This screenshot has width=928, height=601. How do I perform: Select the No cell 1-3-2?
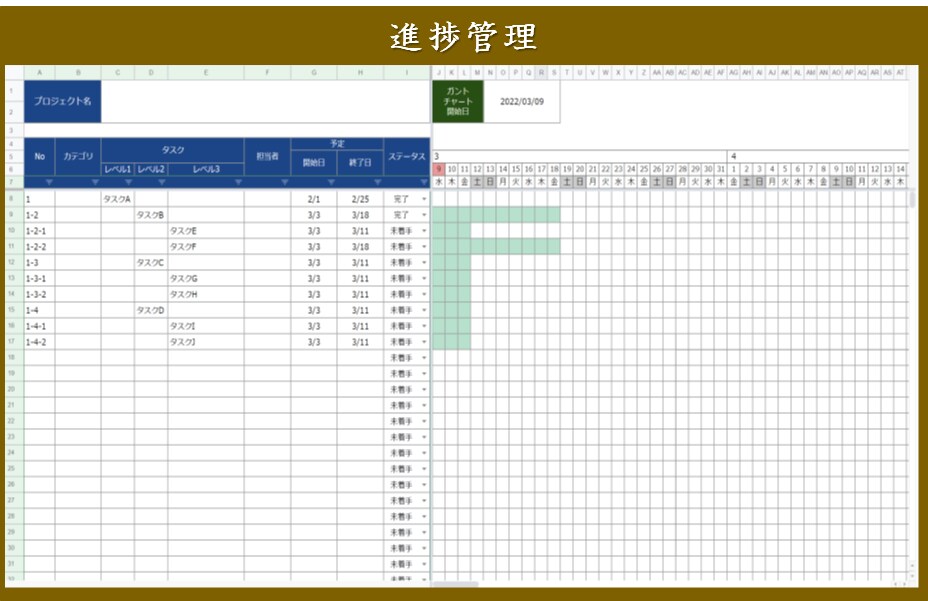[39, 294]
